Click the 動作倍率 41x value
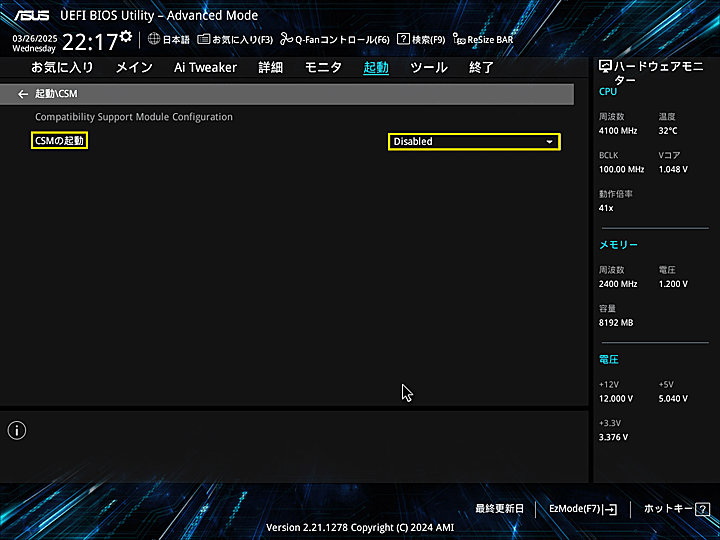The height and width of the screenshot is (540, 720). (x=606, y=208)
